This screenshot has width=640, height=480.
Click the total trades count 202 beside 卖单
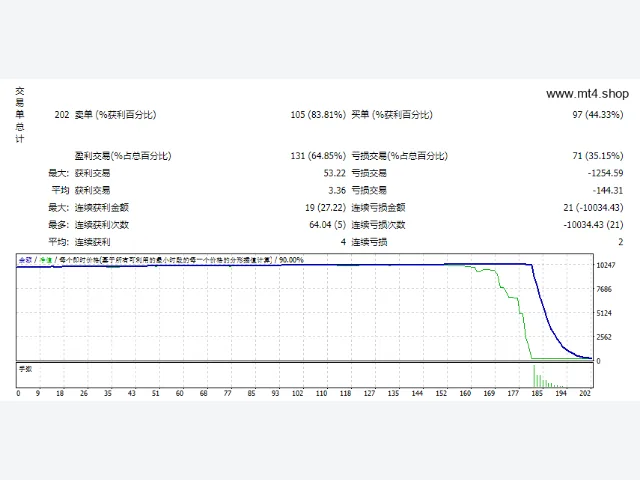tap(62, 115)
